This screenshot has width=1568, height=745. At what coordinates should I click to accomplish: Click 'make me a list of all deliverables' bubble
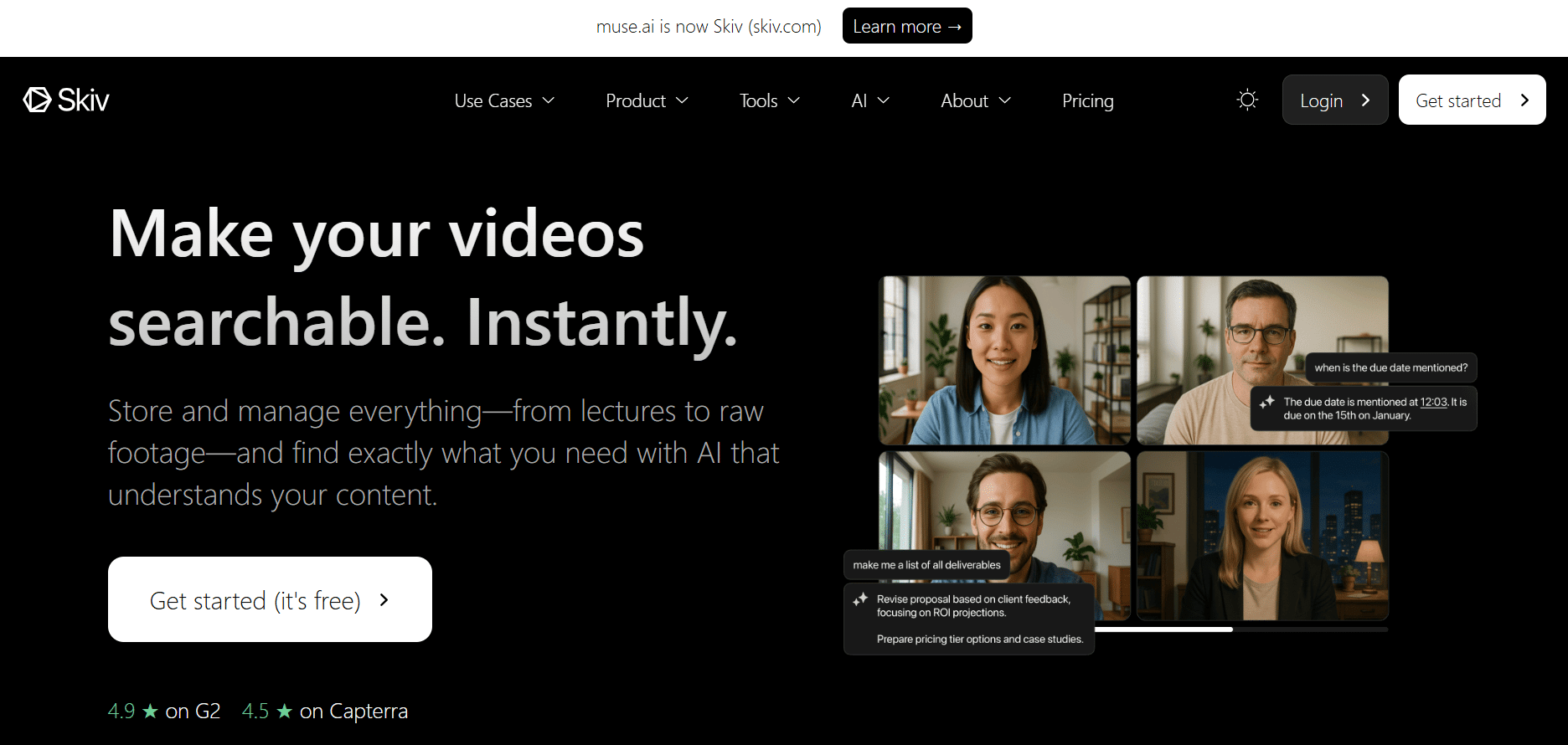[926, 565]
